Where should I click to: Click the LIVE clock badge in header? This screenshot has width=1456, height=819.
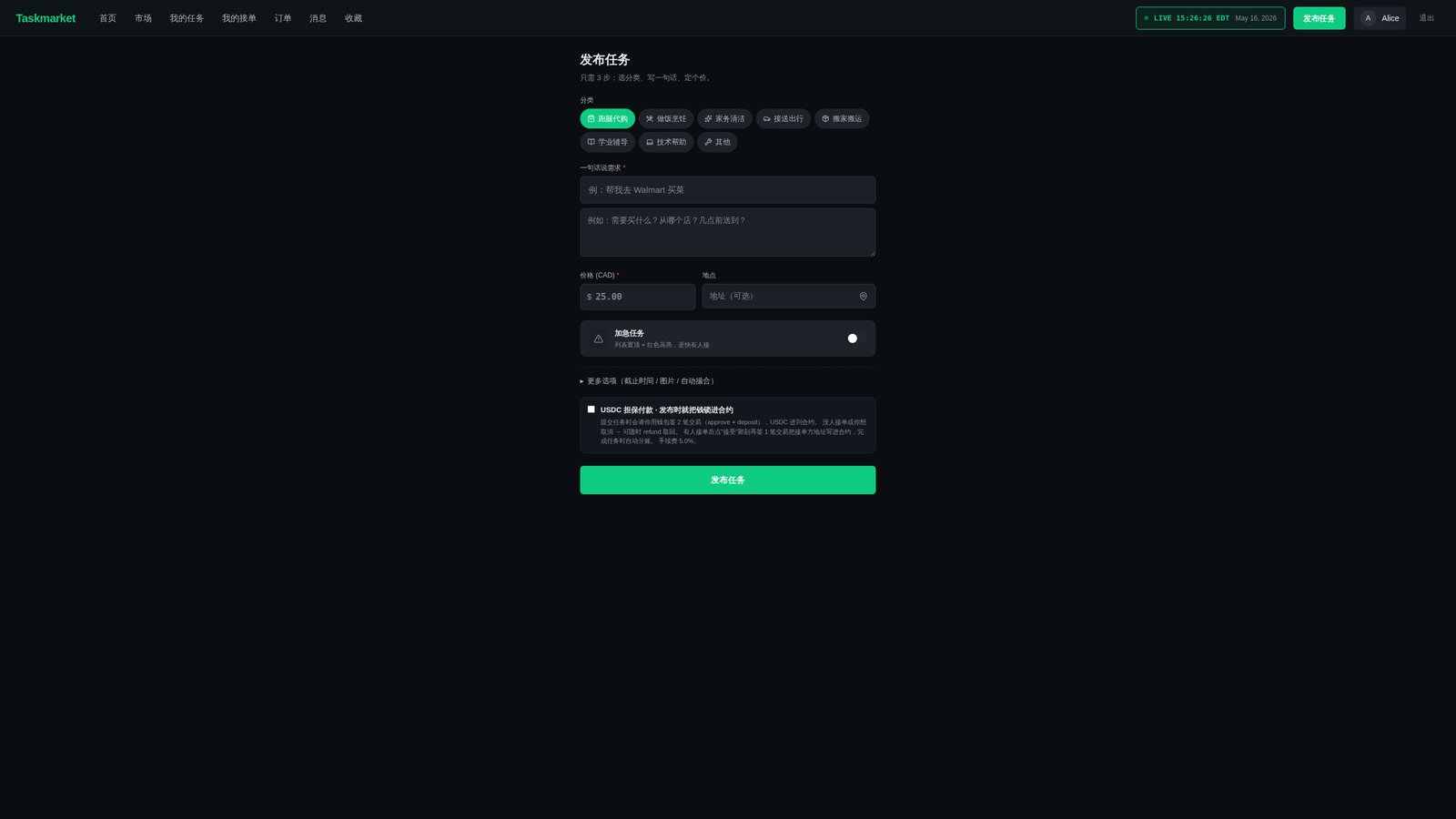tap(1209, 18)
